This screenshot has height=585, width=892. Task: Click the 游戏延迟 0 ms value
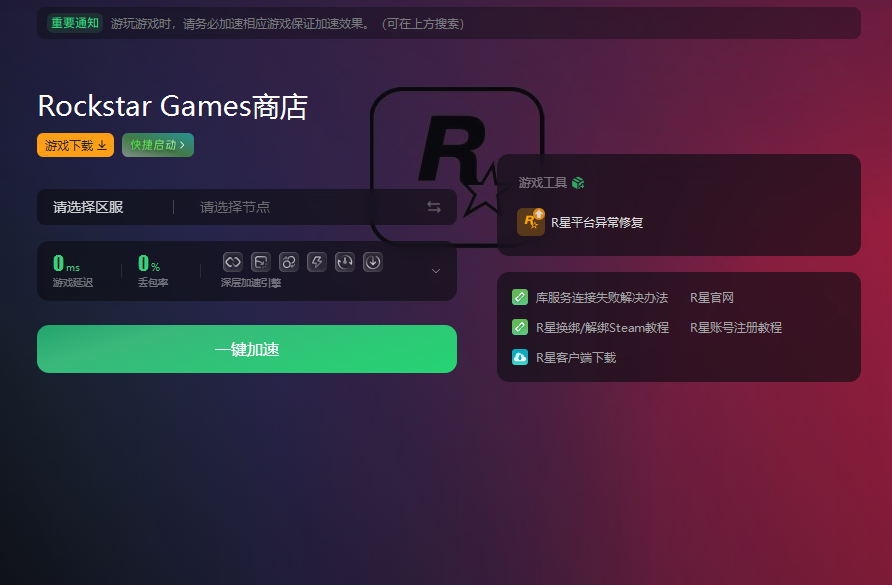pos(67,263)
